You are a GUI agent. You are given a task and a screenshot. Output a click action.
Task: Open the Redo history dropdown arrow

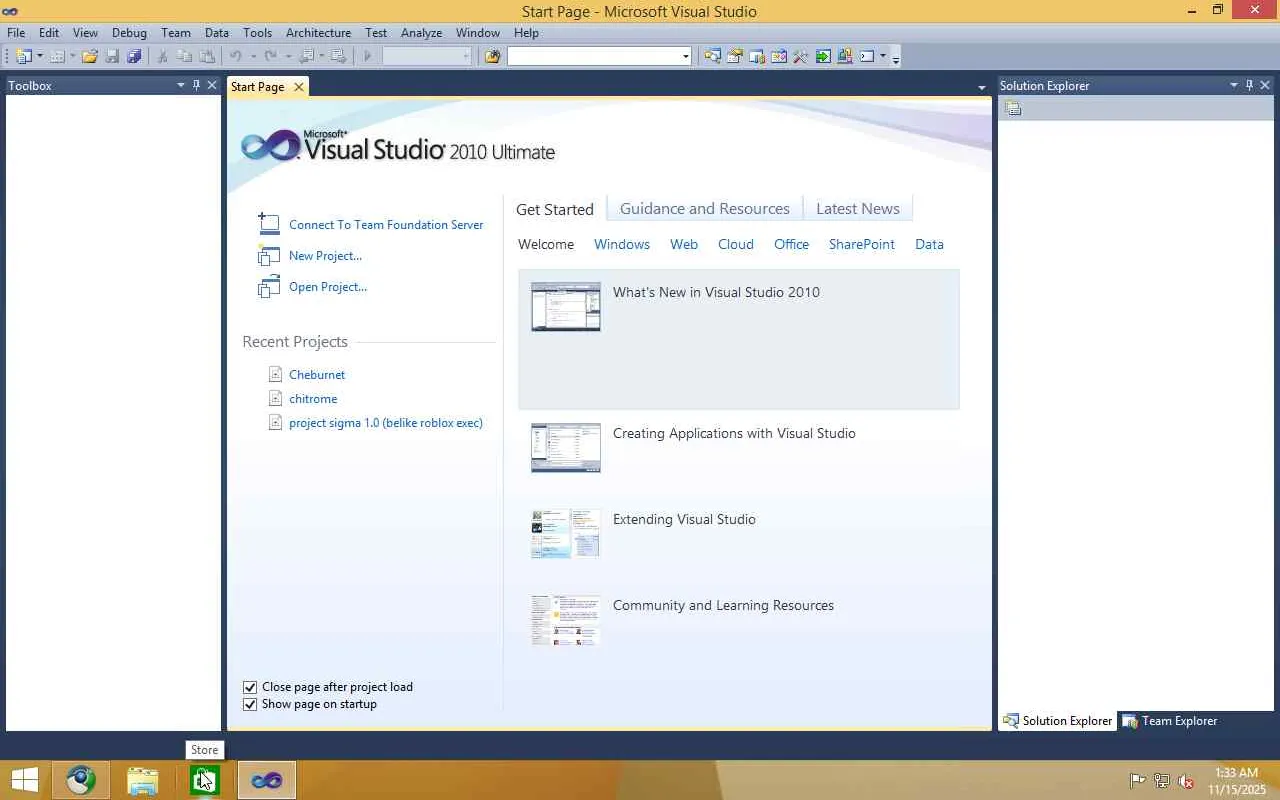287,56
